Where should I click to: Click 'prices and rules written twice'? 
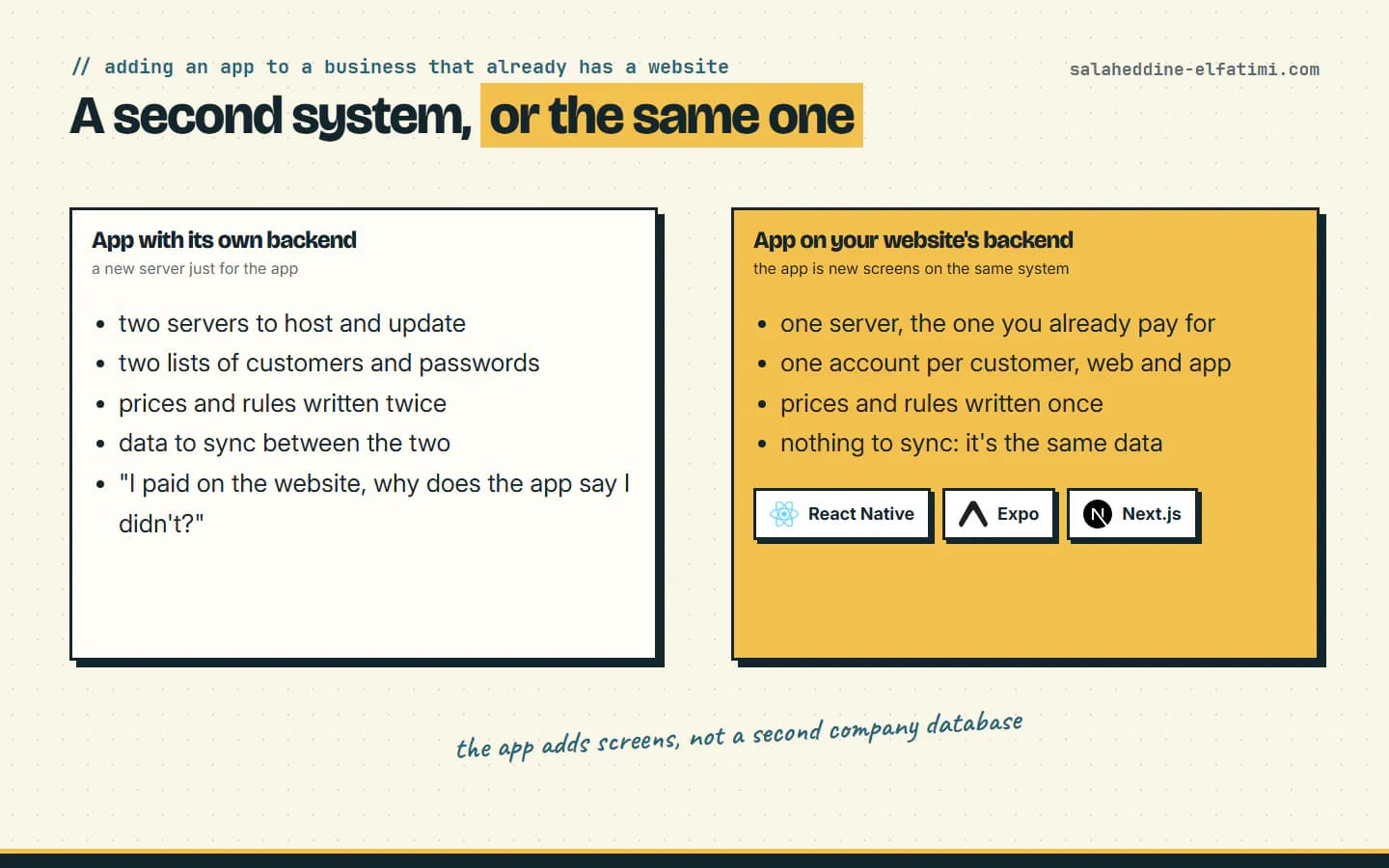(283, 403)
